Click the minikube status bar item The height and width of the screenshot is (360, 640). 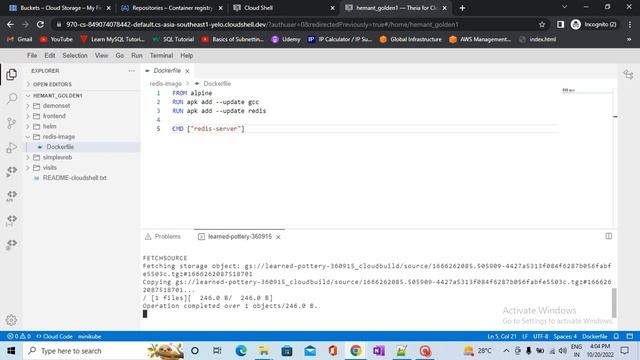point(89,336)
